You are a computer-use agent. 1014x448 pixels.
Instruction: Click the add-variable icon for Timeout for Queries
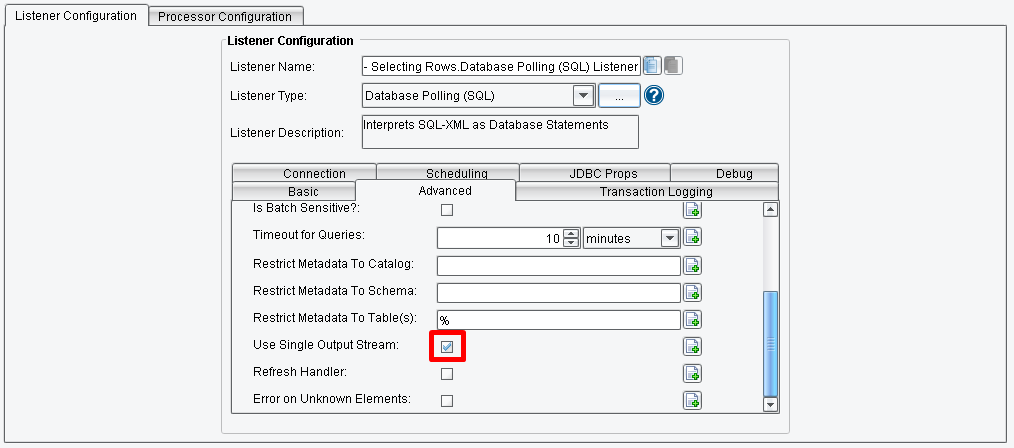click(692, 237)
